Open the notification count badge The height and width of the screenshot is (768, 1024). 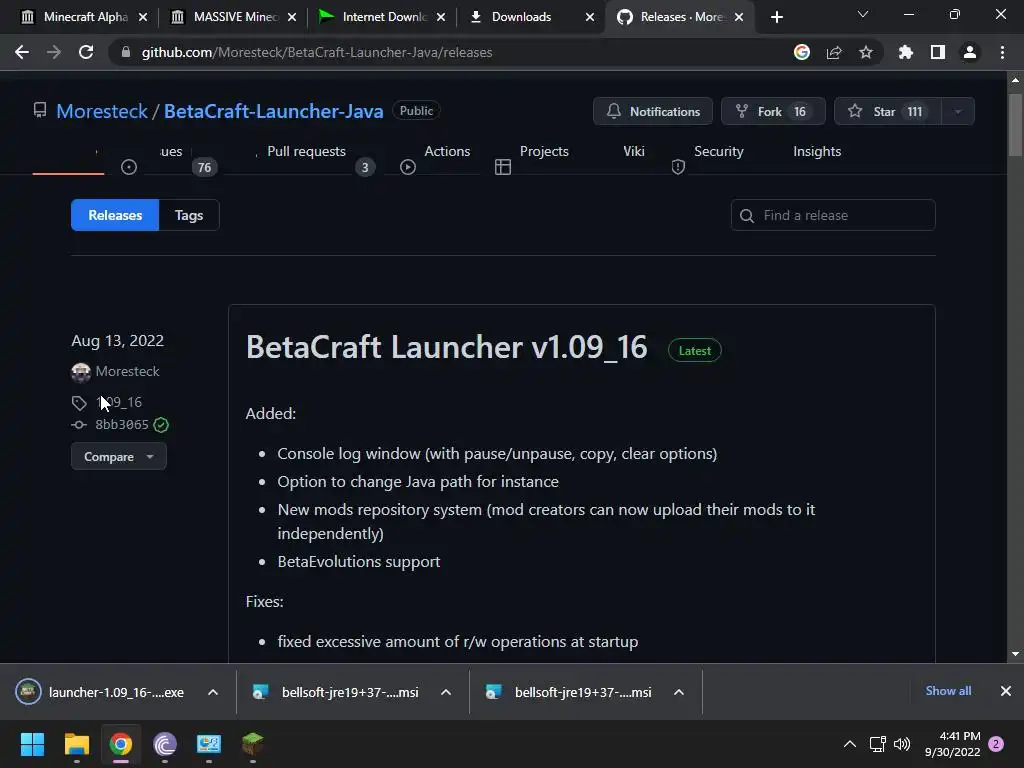[996, 744]
